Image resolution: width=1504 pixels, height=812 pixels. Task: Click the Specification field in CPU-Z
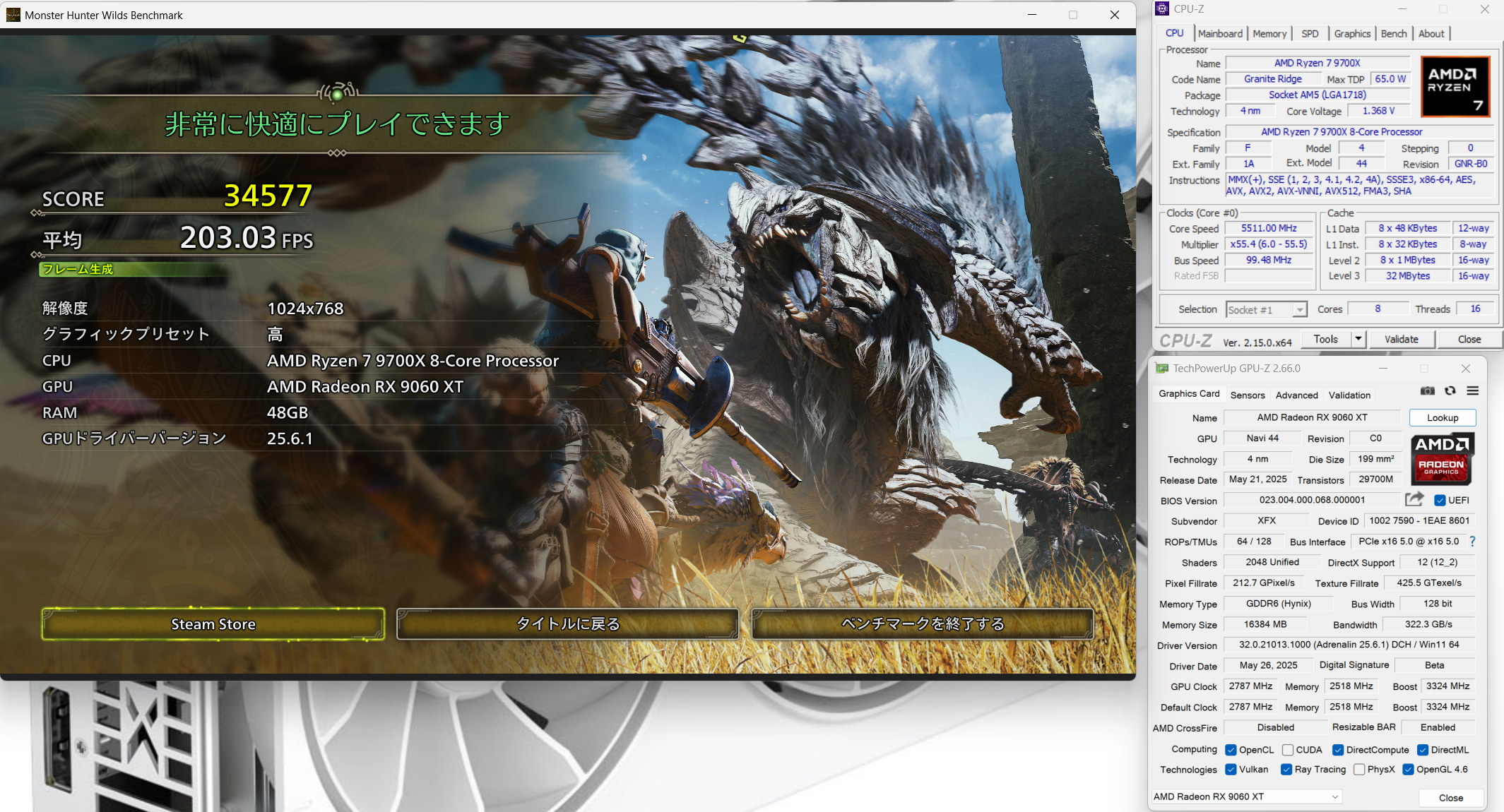pyautogui.click(x=1359, y=132)
